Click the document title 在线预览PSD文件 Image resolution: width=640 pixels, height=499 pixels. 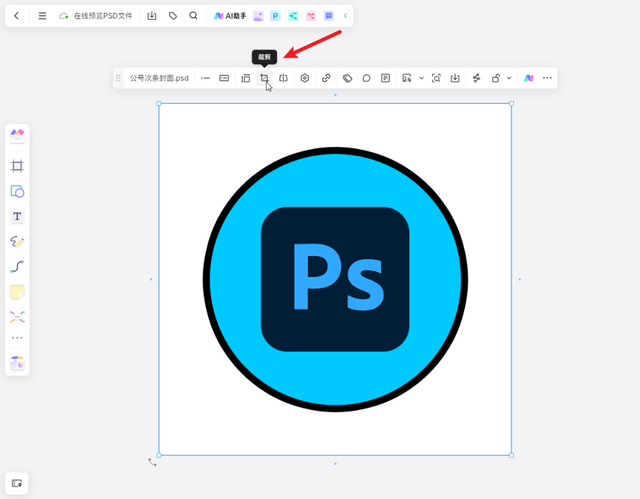[x=103, y=16]
